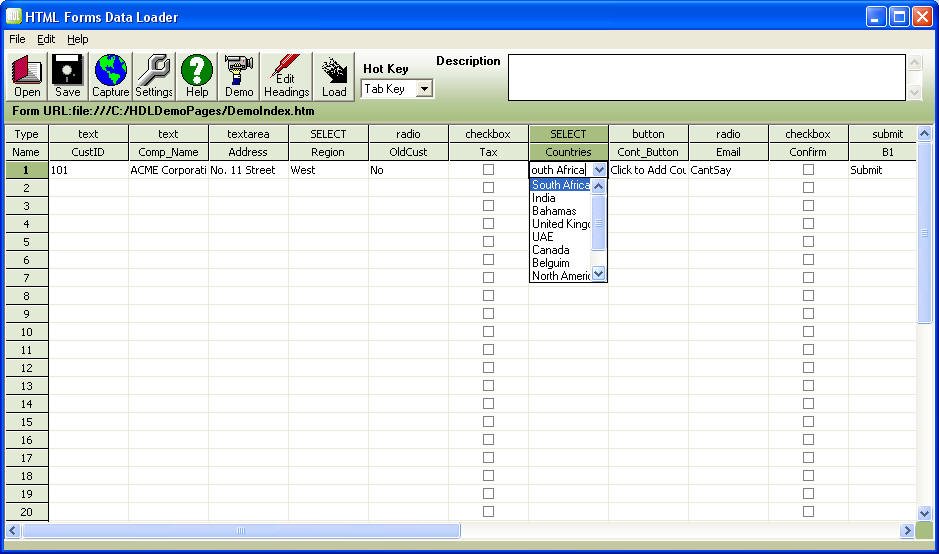Check the Confirm checkbox in row 8
Screen dimensions: 939x554
808,295
